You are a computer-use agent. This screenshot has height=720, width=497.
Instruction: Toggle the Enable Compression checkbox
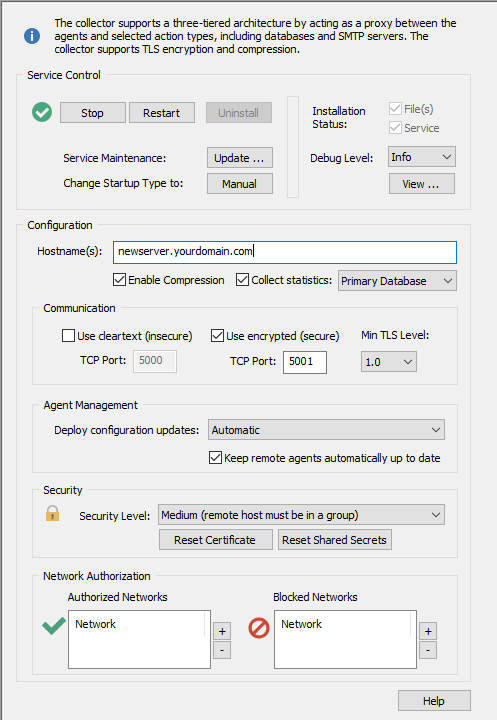coord(119,280)
